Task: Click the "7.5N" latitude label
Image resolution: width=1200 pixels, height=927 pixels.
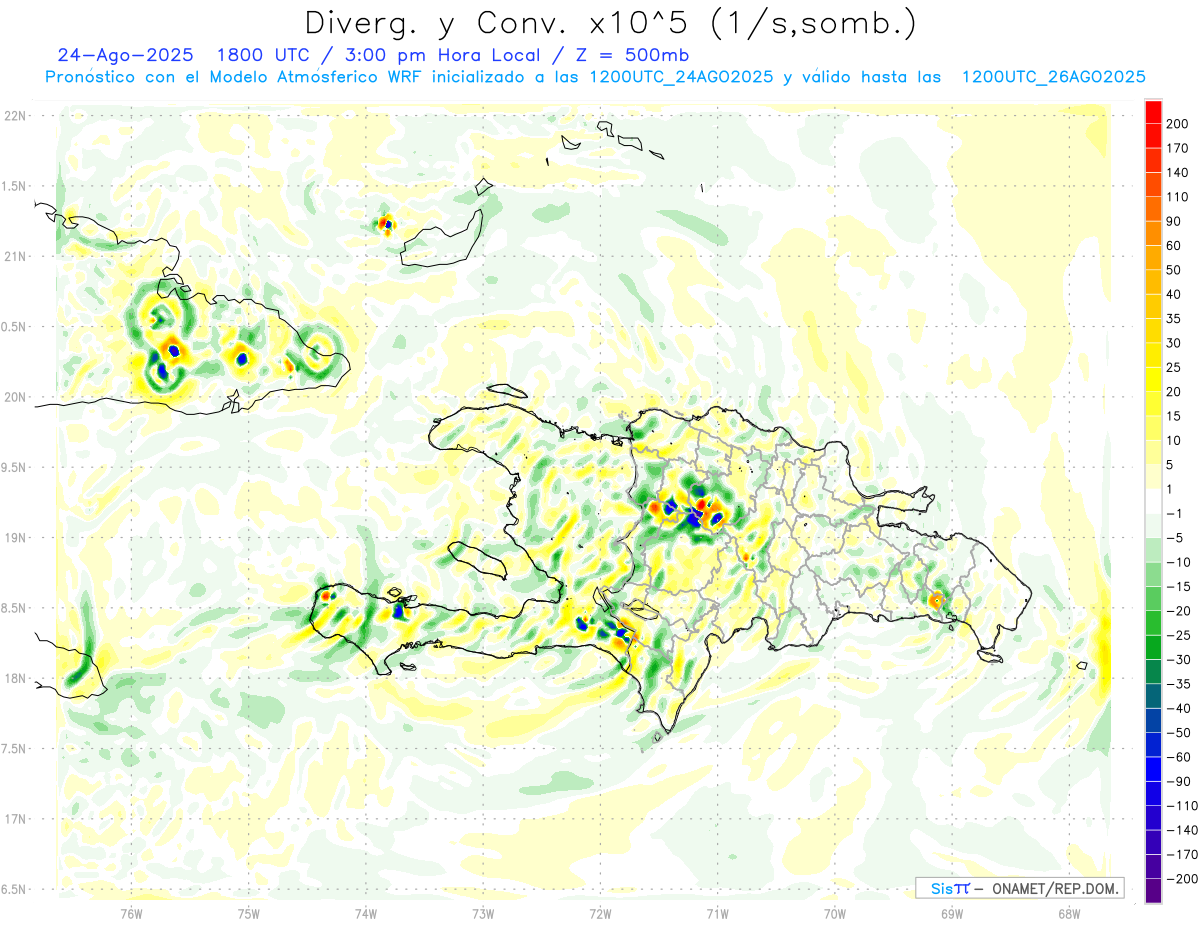Action: (x=15, y=748)
